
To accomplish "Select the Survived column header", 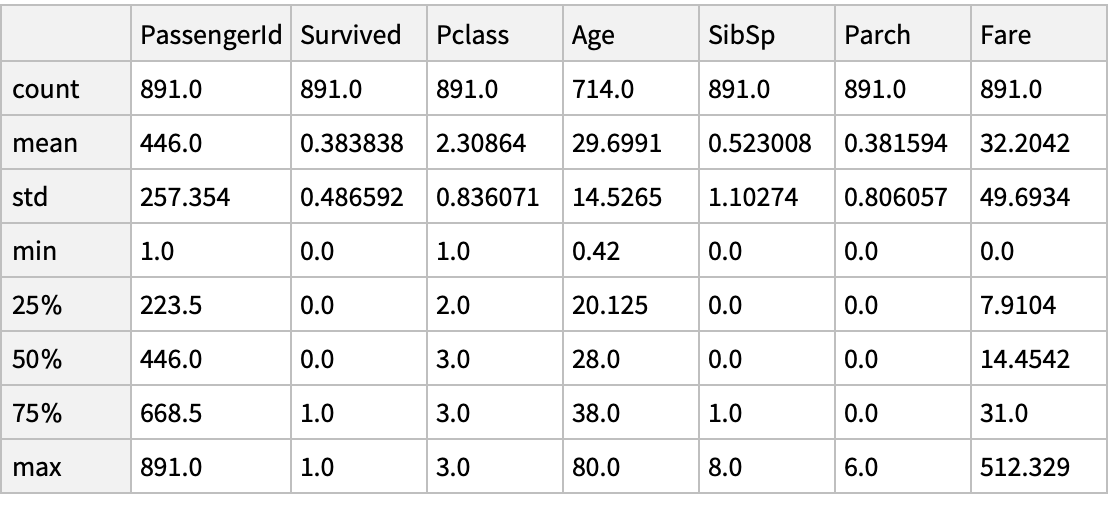I will pos(351,35).
